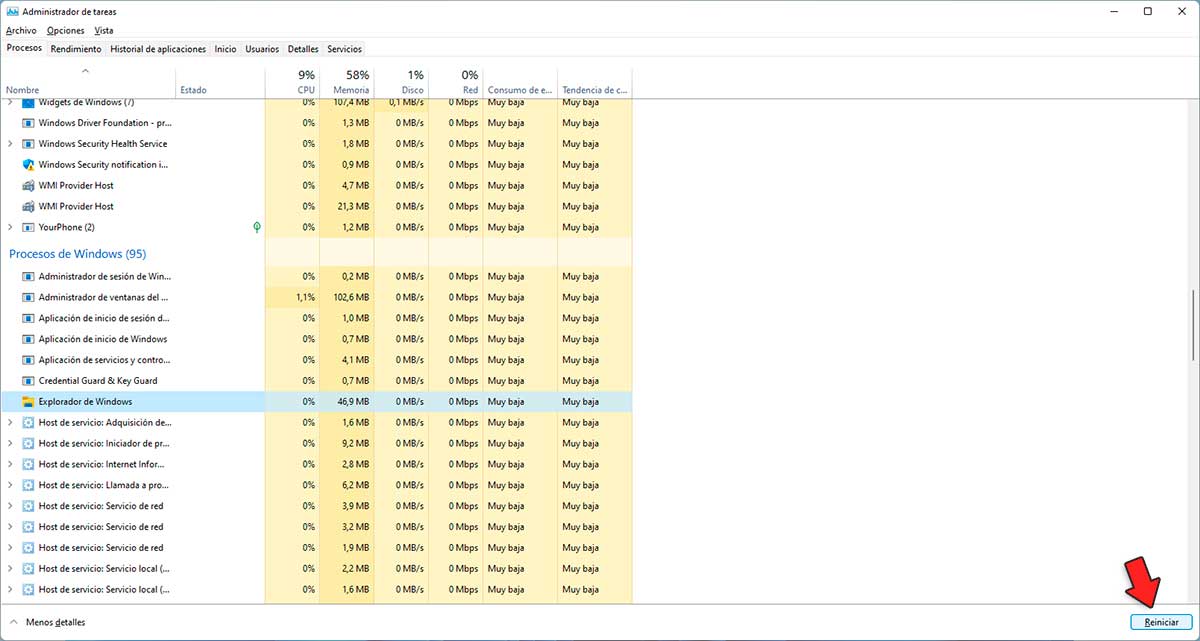Click Administrador de ventanas del escritorio icon
This screenshot has width=1200, height=641.
pyautogui.click(x=28, y=297)
